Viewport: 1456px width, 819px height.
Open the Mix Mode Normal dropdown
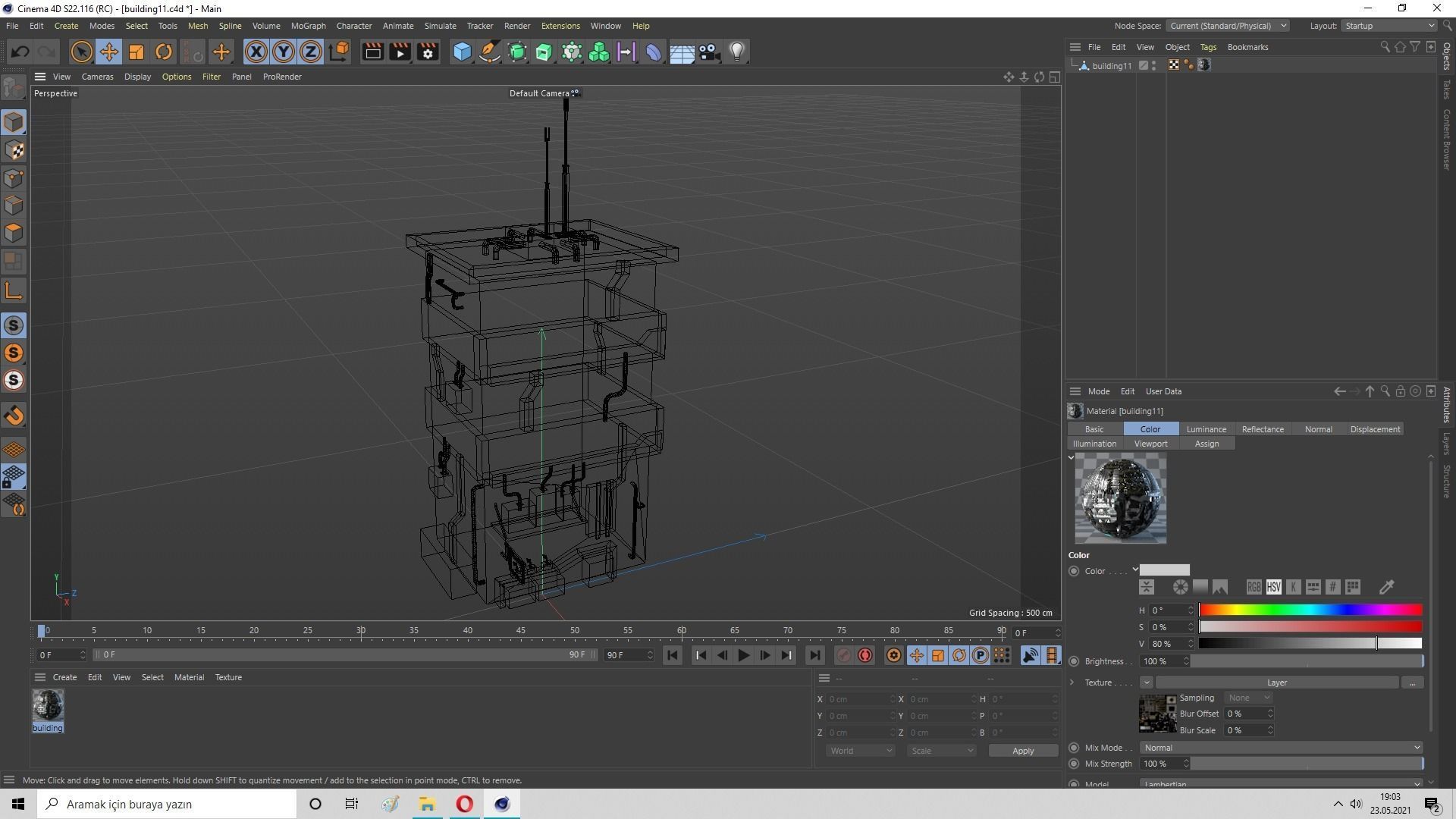(x=1281, y=748)
